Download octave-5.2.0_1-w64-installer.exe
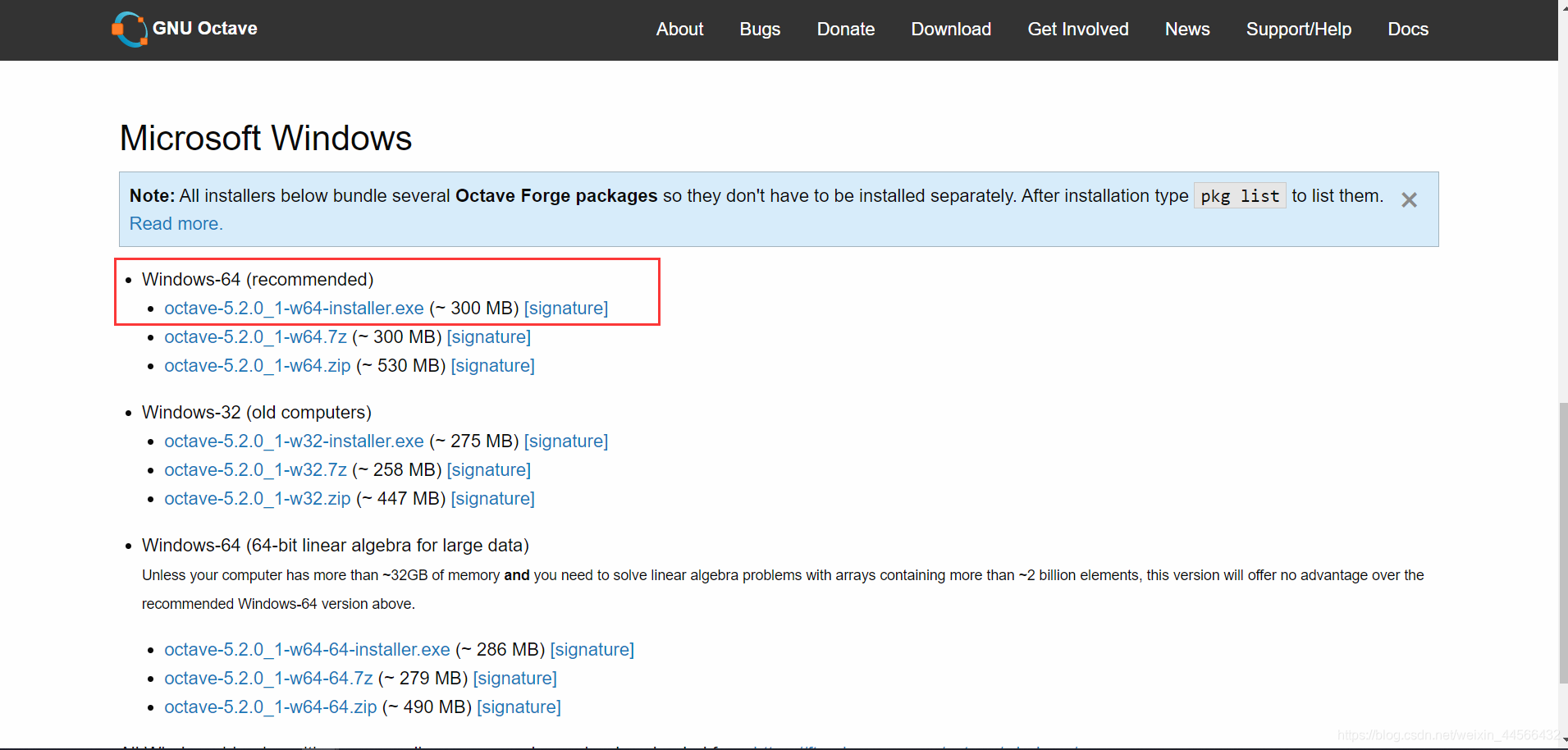Screen dimensions: 1568x750 (294, 308)
